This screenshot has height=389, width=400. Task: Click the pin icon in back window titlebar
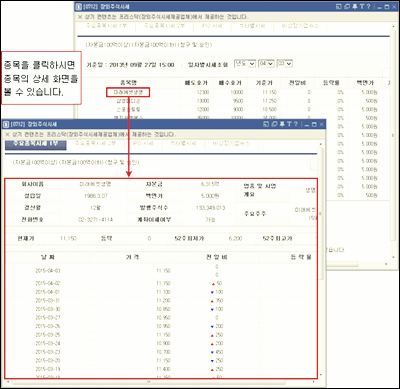tap(355, 6)
